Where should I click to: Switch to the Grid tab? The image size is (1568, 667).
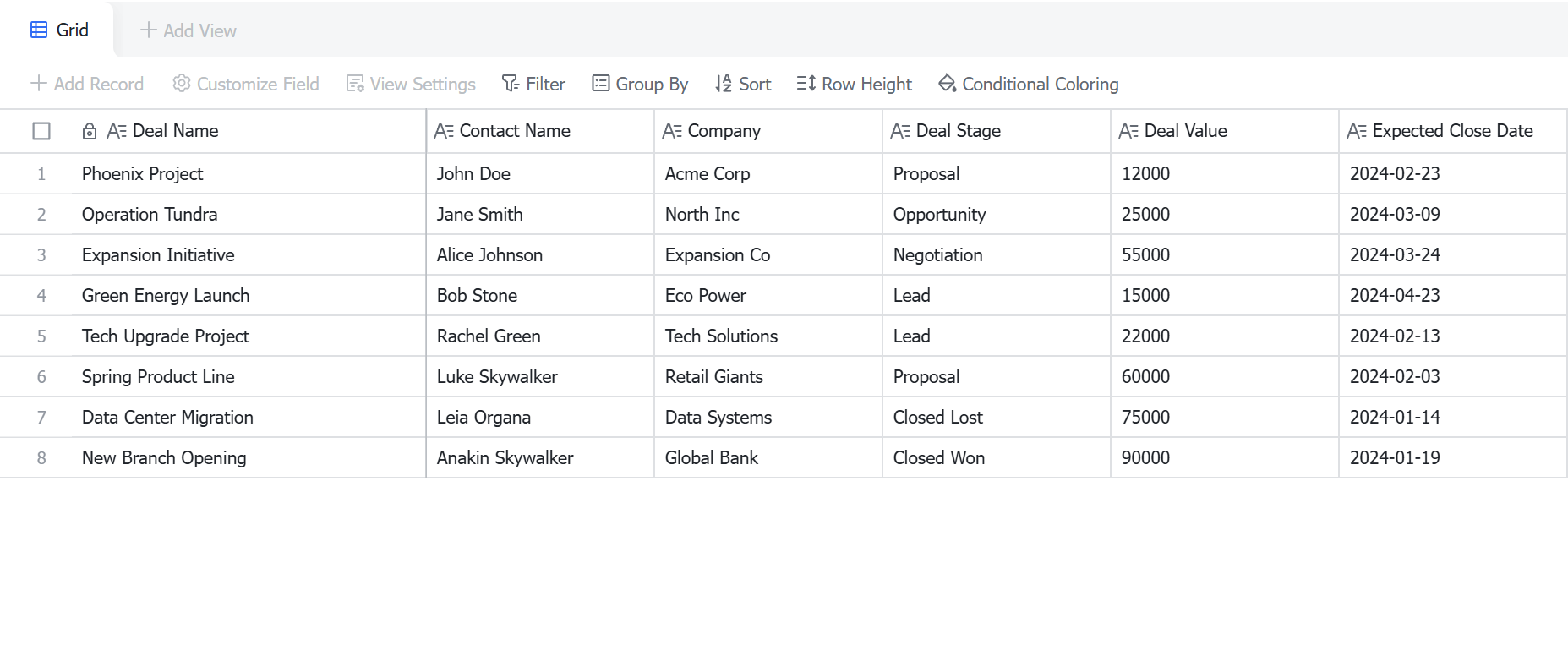59,30
